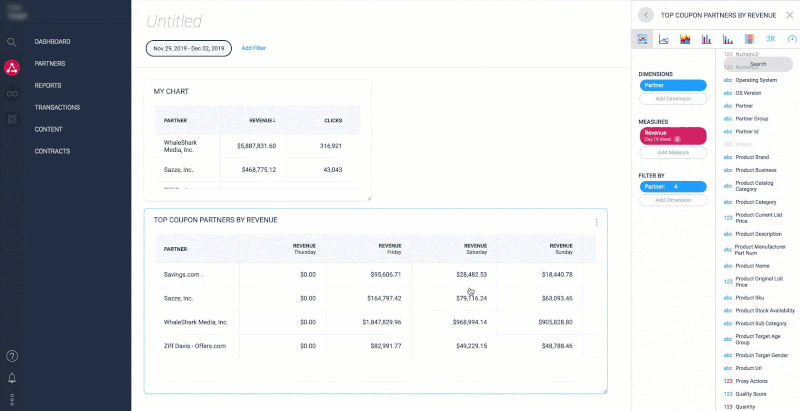Sort by Revenue column in My Chart
800x411 pixels.
coord(262,120)
